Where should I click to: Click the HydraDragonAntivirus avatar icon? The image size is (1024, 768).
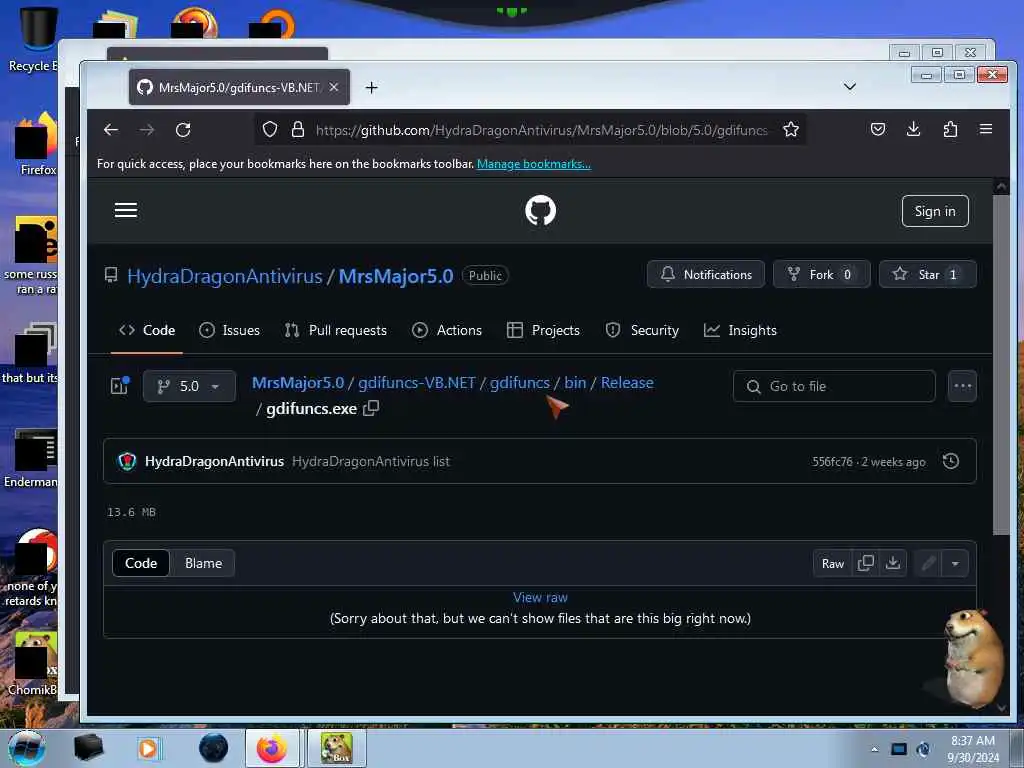(x=127, y=461)
